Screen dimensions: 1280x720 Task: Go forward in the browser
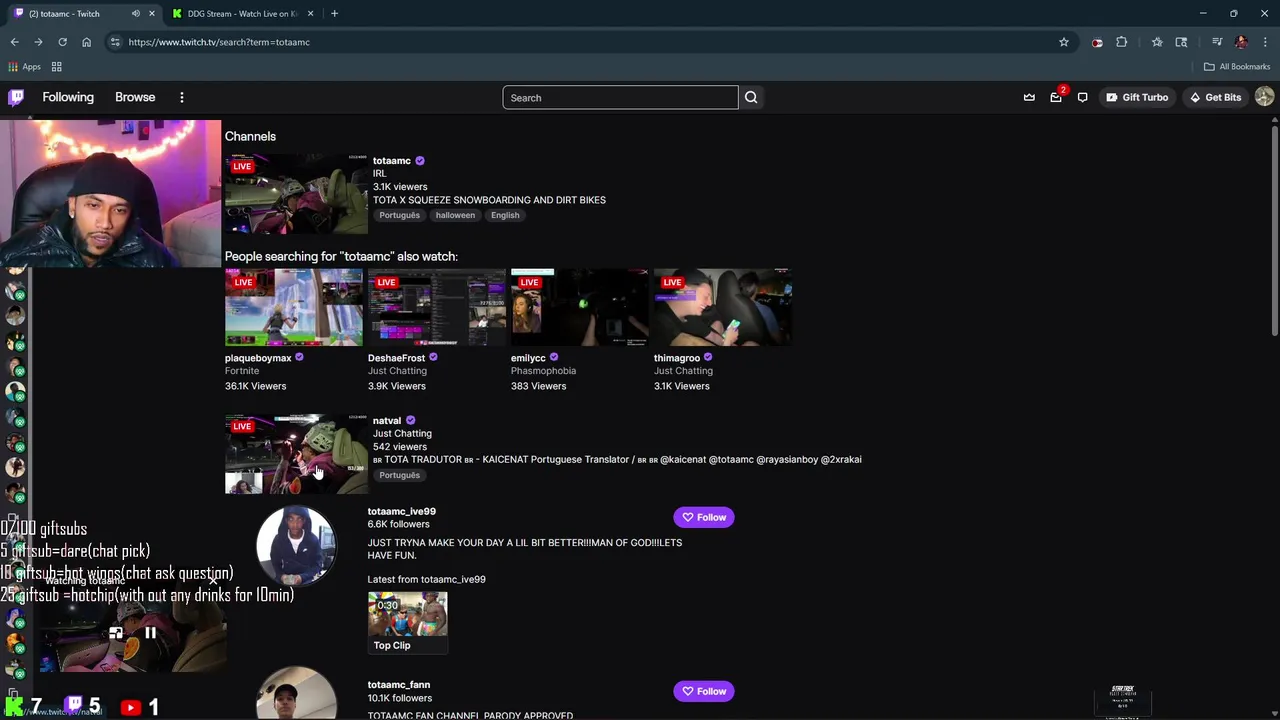click(38, 42)
